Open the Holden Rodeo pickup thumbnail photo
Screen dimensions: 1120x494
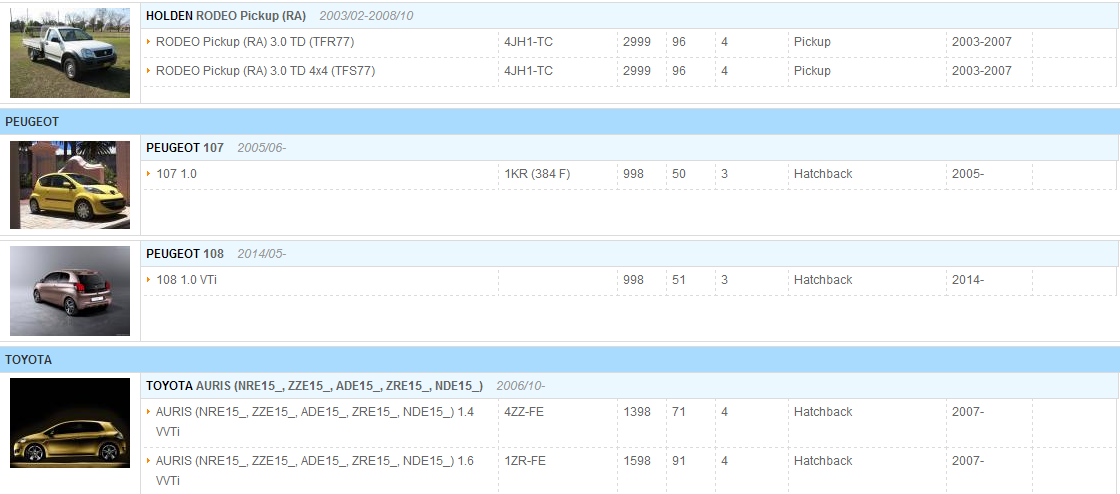(x=70, y=53)
